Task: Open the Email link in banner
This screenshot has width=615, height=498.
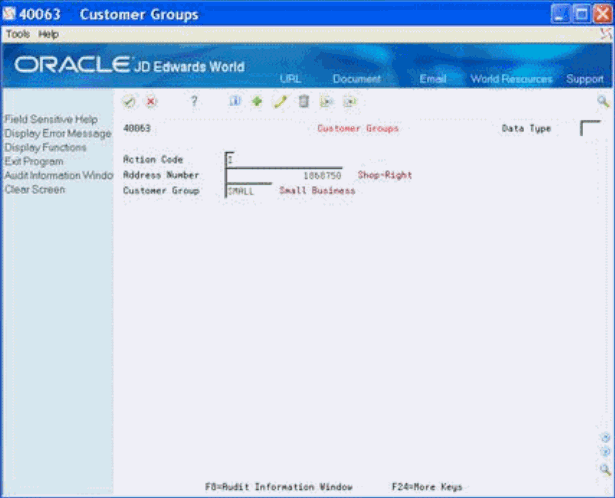Action: point(433,79)
